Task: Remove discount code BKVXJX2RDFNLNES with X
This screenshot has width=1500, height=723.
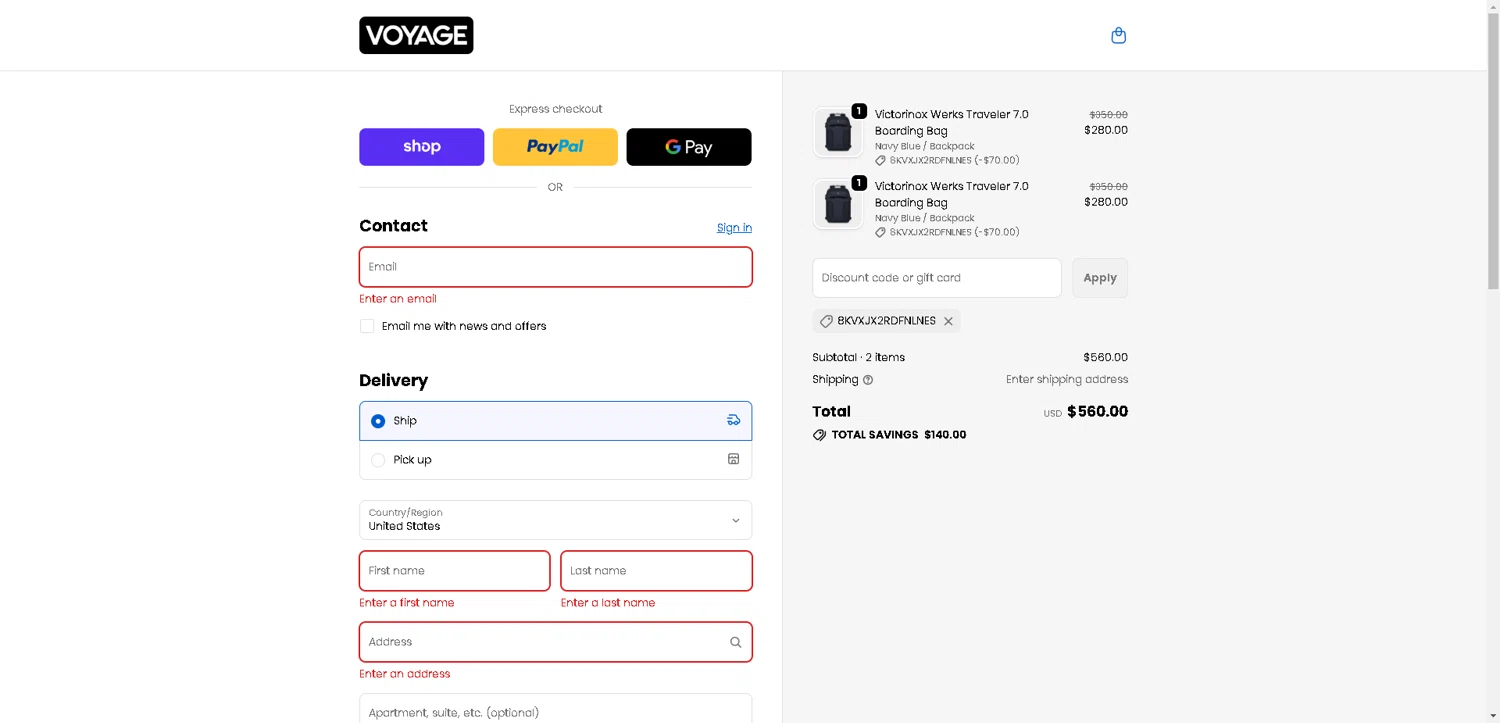Action: point(948,321)
